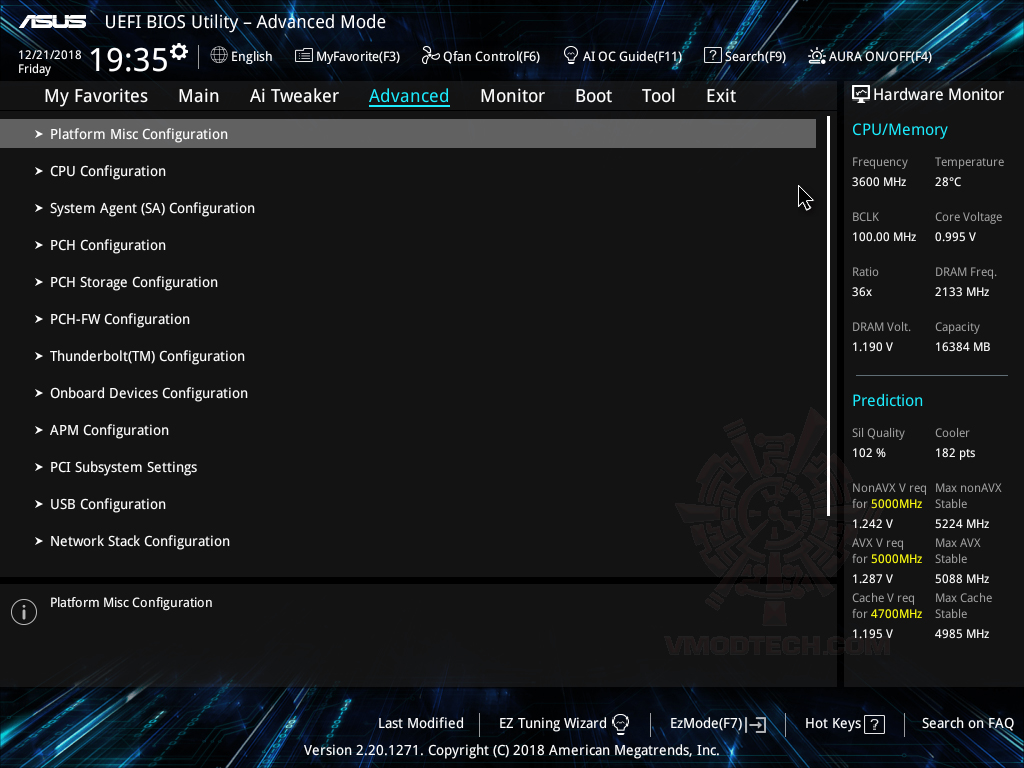Open the Main tab
Viewport: 1024px width, 768px height.
[199, 96]
